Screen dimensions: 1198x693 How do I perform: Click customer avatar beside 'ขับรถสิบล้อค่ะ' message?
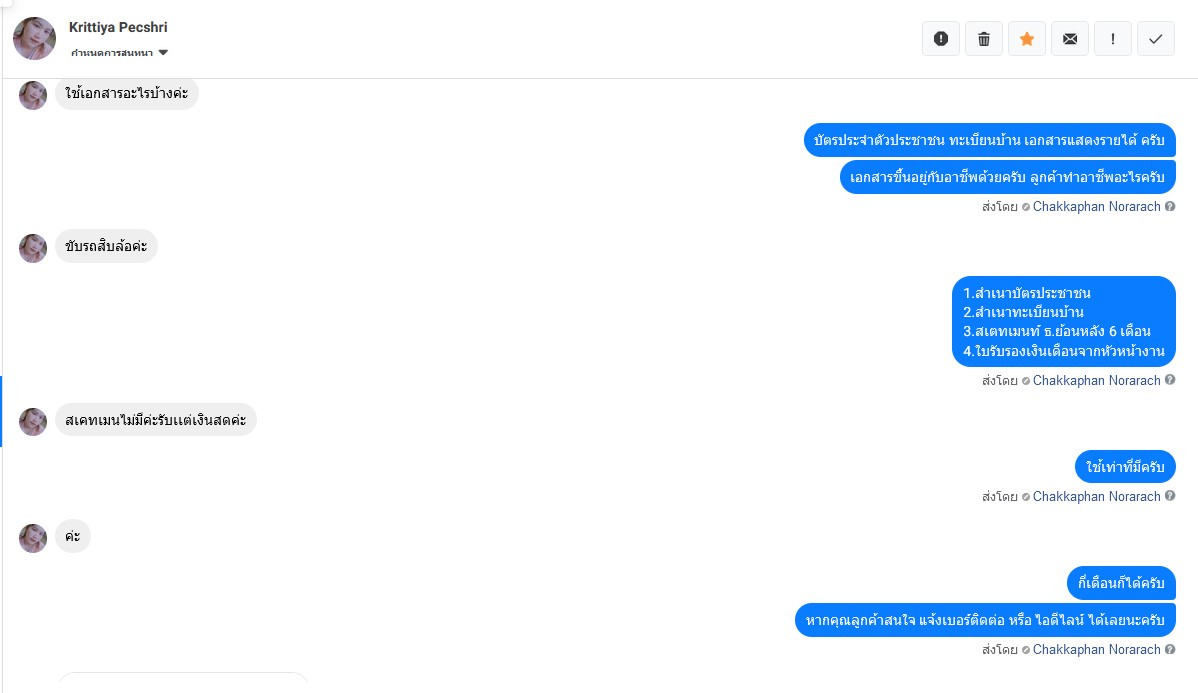(33, 248)
